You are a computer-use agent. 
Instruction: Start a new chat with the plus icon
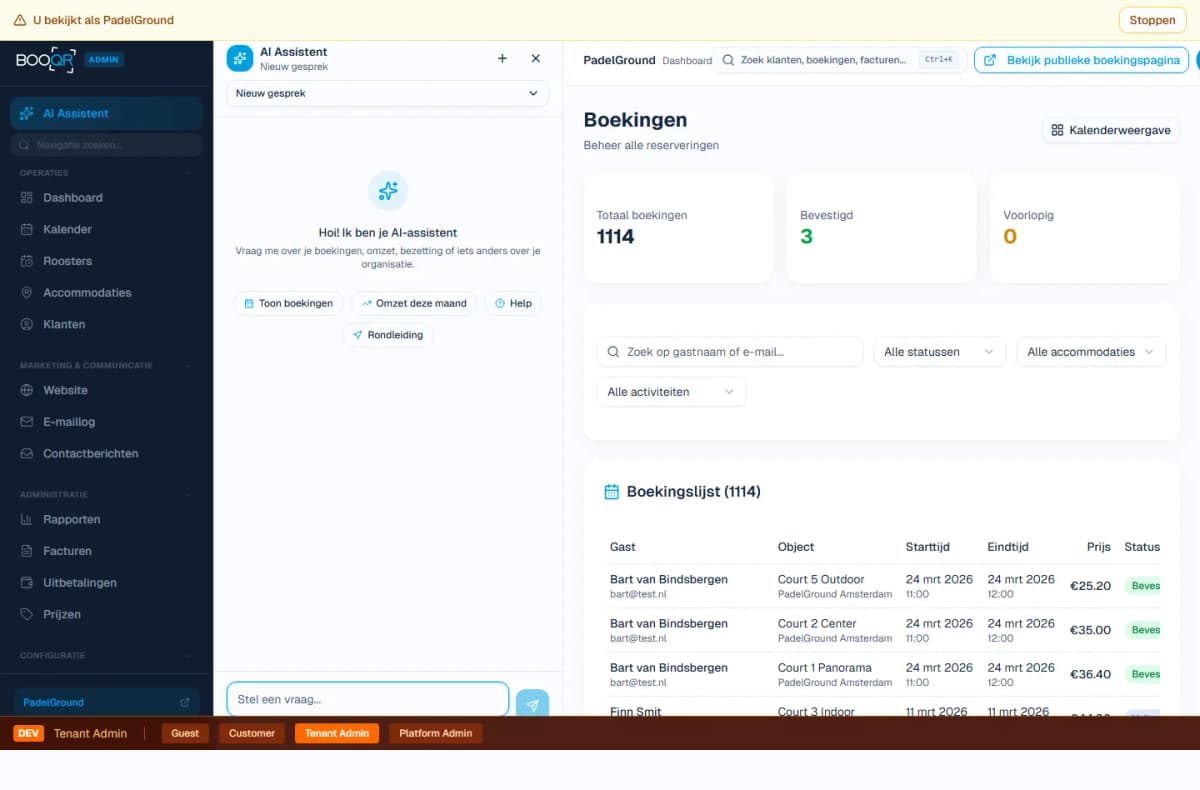pos(502,59)
